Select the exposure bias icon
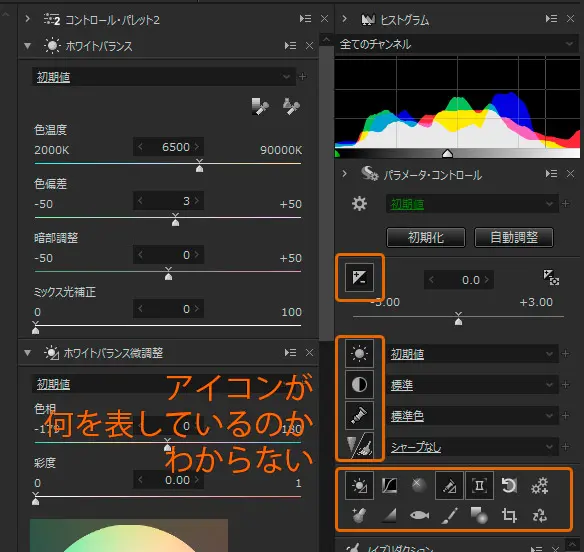This screenshot has height=552, width=584. click(359, 277)
